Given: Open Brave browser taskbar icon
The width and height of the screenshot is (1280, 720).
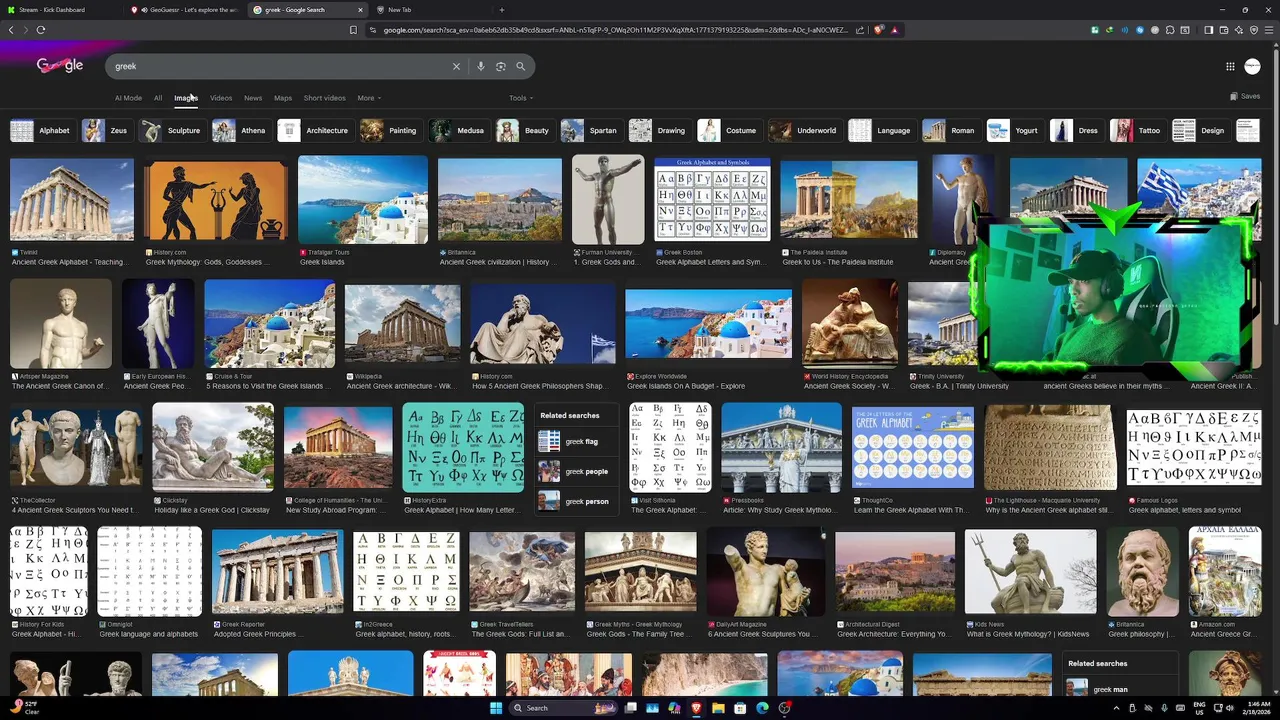Looking at the screenshot, I should (696, 708).
